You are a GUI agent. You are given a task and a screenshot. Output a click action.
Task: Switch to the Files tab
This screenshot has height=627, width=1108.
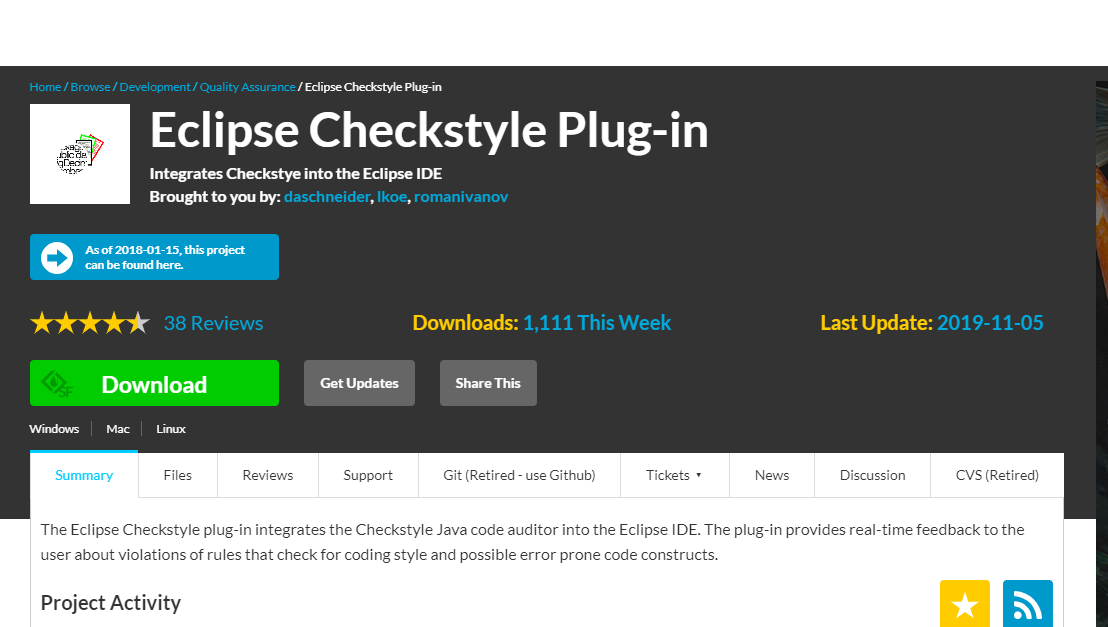coord(177,475)
